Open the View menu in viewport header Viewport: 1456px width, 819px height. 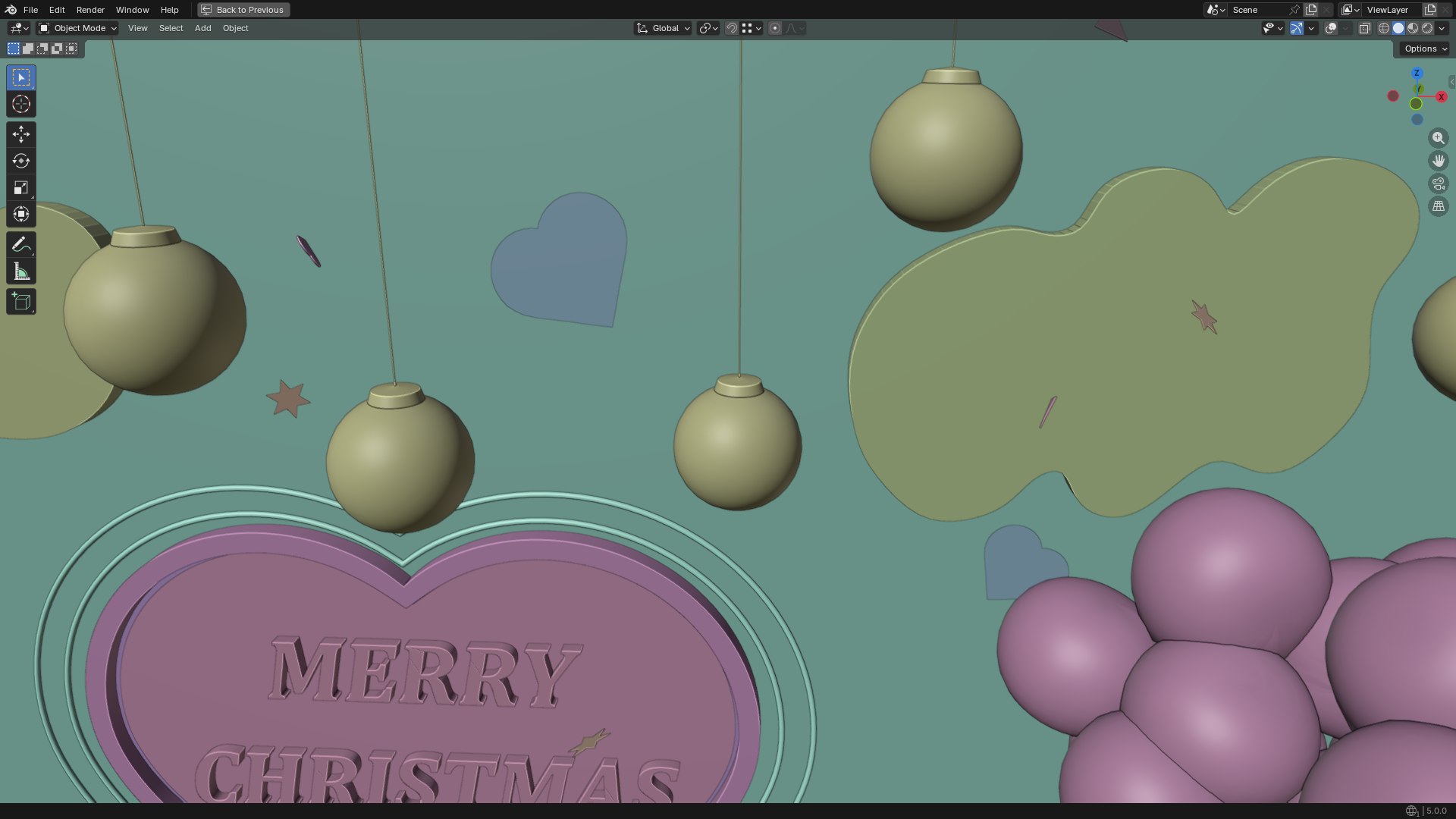(x=137, y=28)
